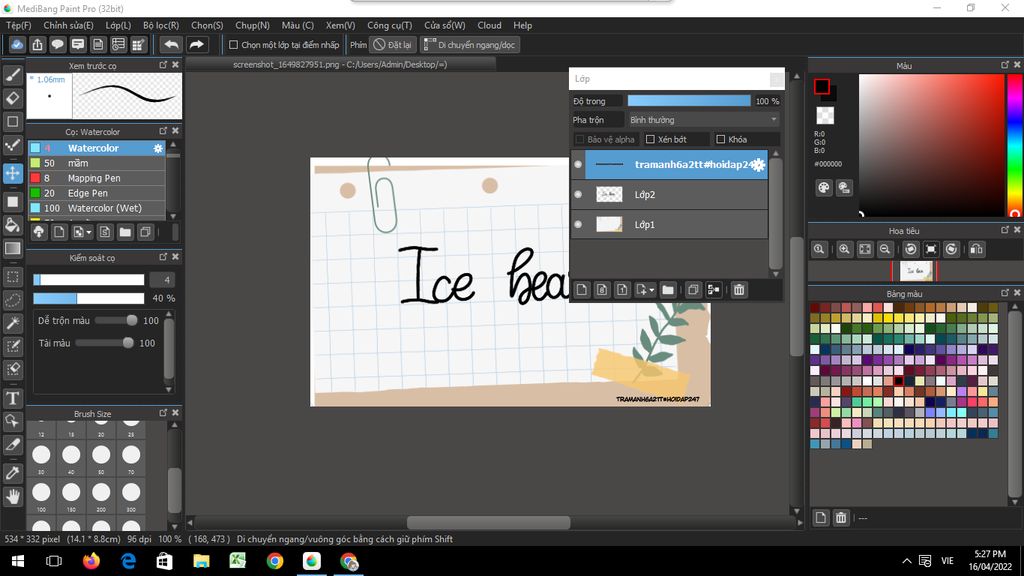Click the screenshot_1649827951.png document tab

[x=340, y=65]
